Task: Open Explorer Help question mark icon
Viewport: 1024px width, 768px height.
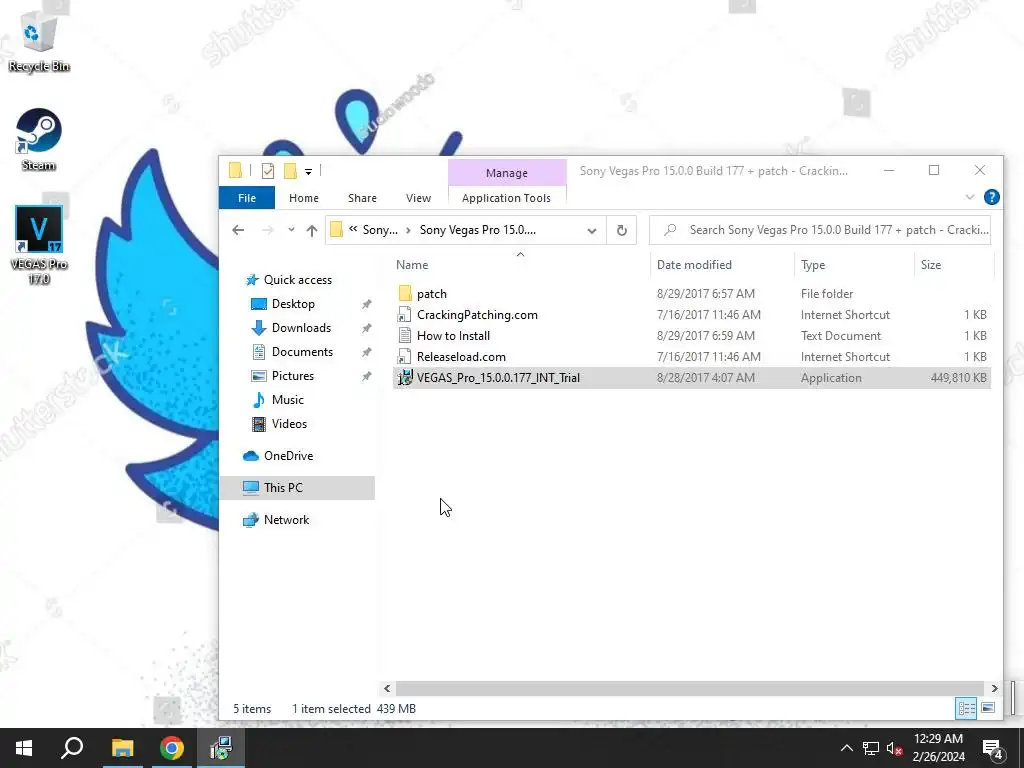Action: (x=991, y=197)
